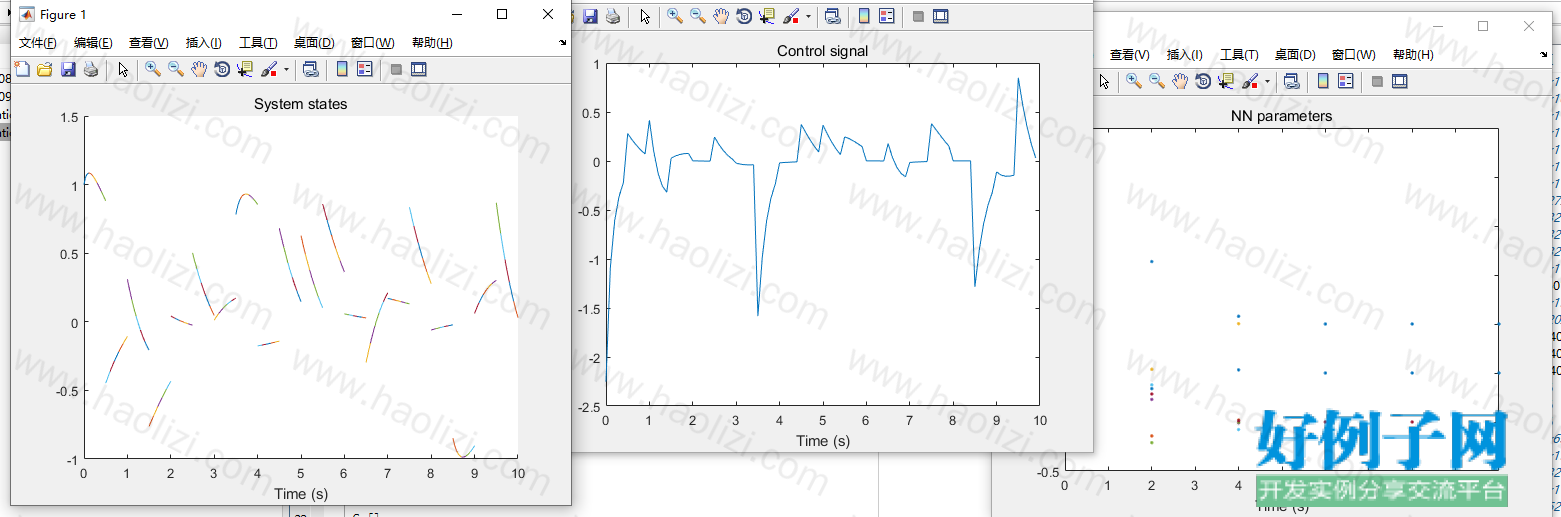The width and height of the screenshot is (1561, 517).
Task: Brush dropdown arrow in NN parameters window toolbar
Action: (x=1267, y=82)
